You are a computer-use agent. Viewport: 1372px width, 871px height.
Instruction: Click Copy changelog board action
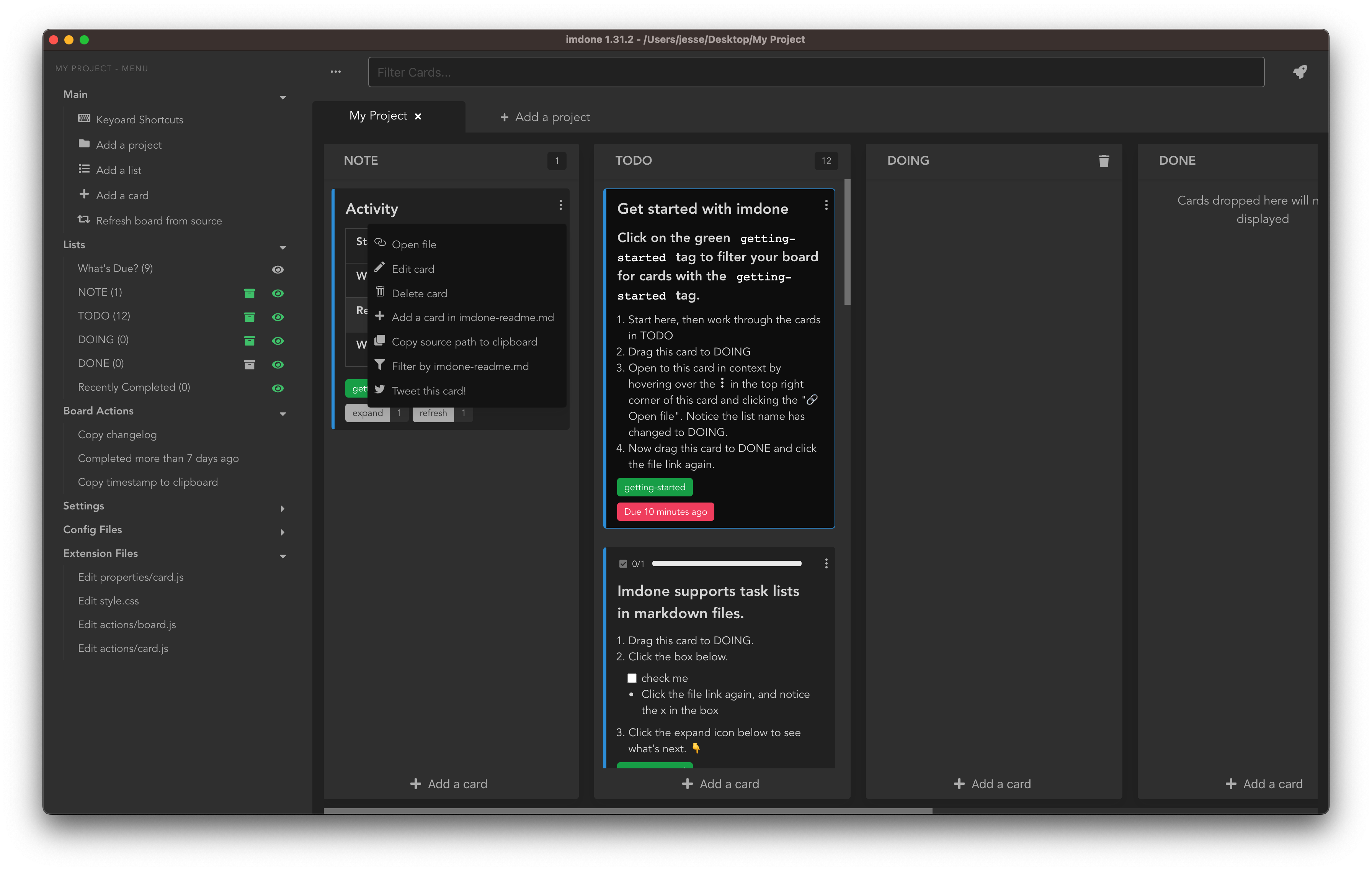pyautogui.click(x=118, y=434)
